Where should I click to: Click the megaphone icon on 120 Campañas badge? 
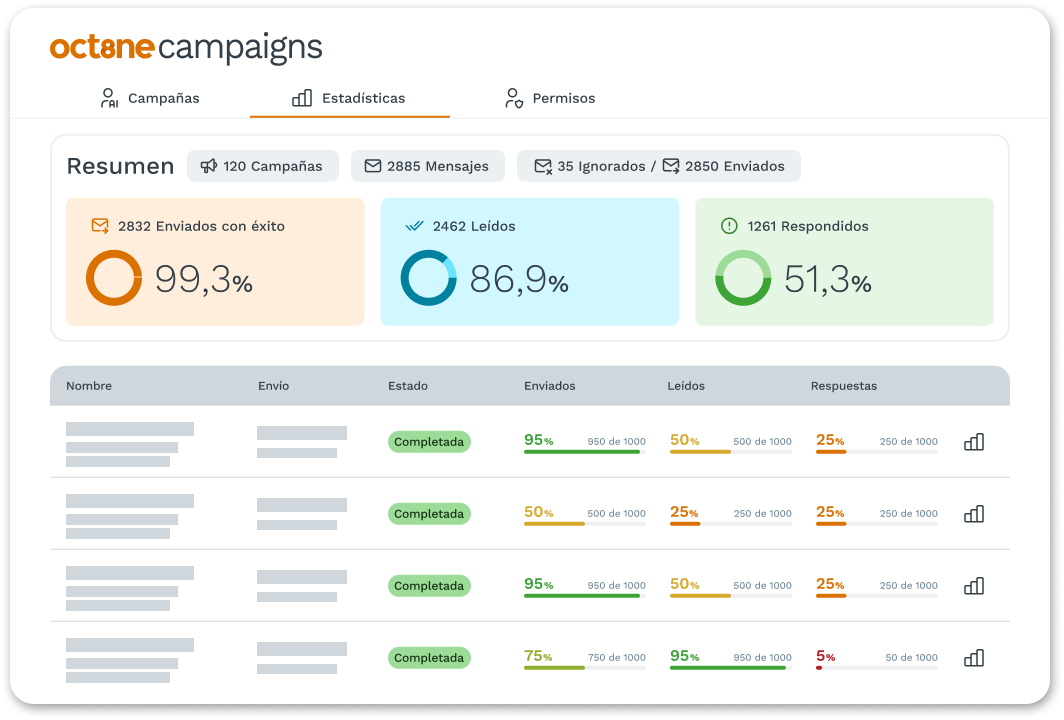[x=207, y=165]
